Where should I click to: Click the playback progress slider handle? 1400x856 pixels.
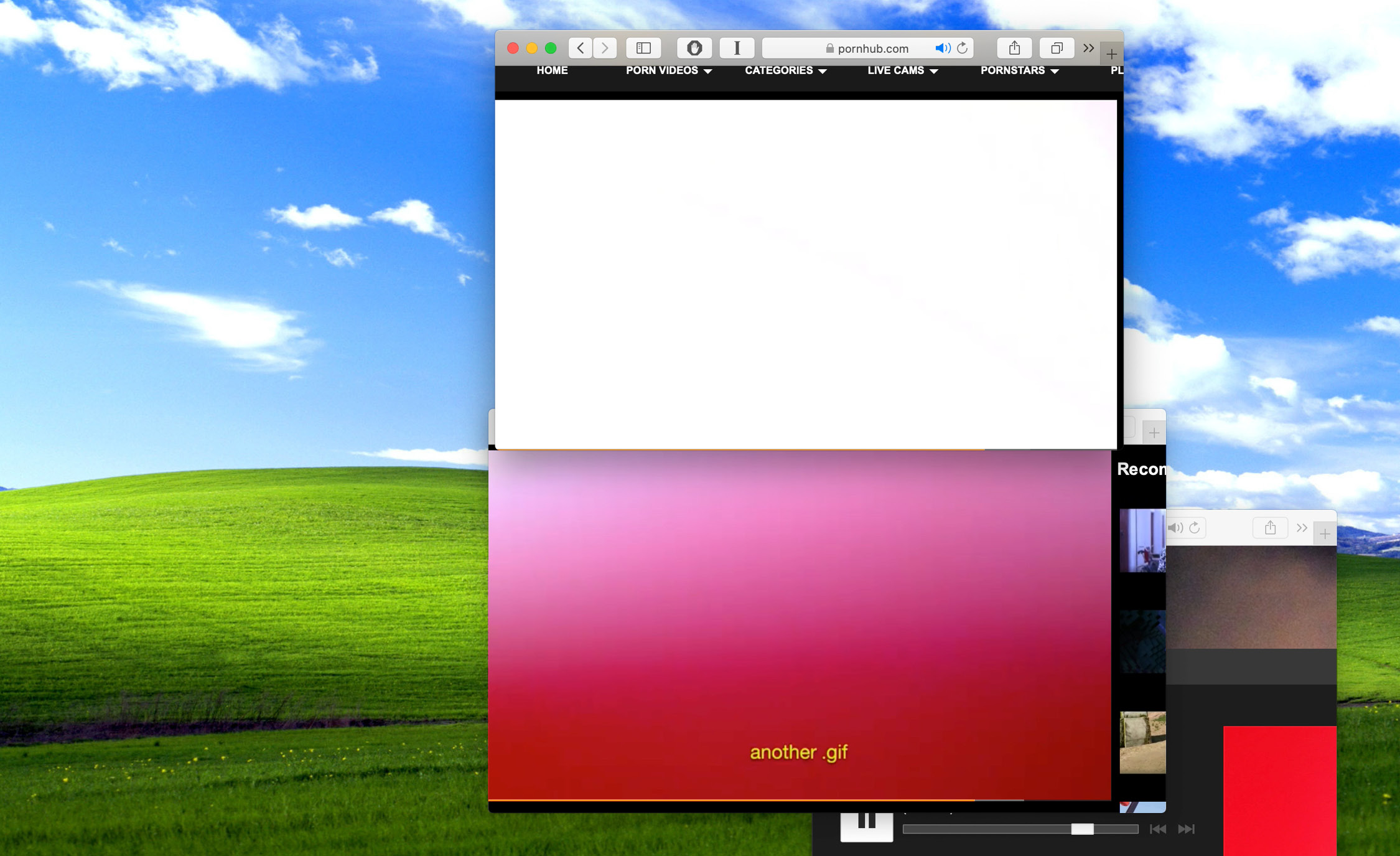[1082, 829]
